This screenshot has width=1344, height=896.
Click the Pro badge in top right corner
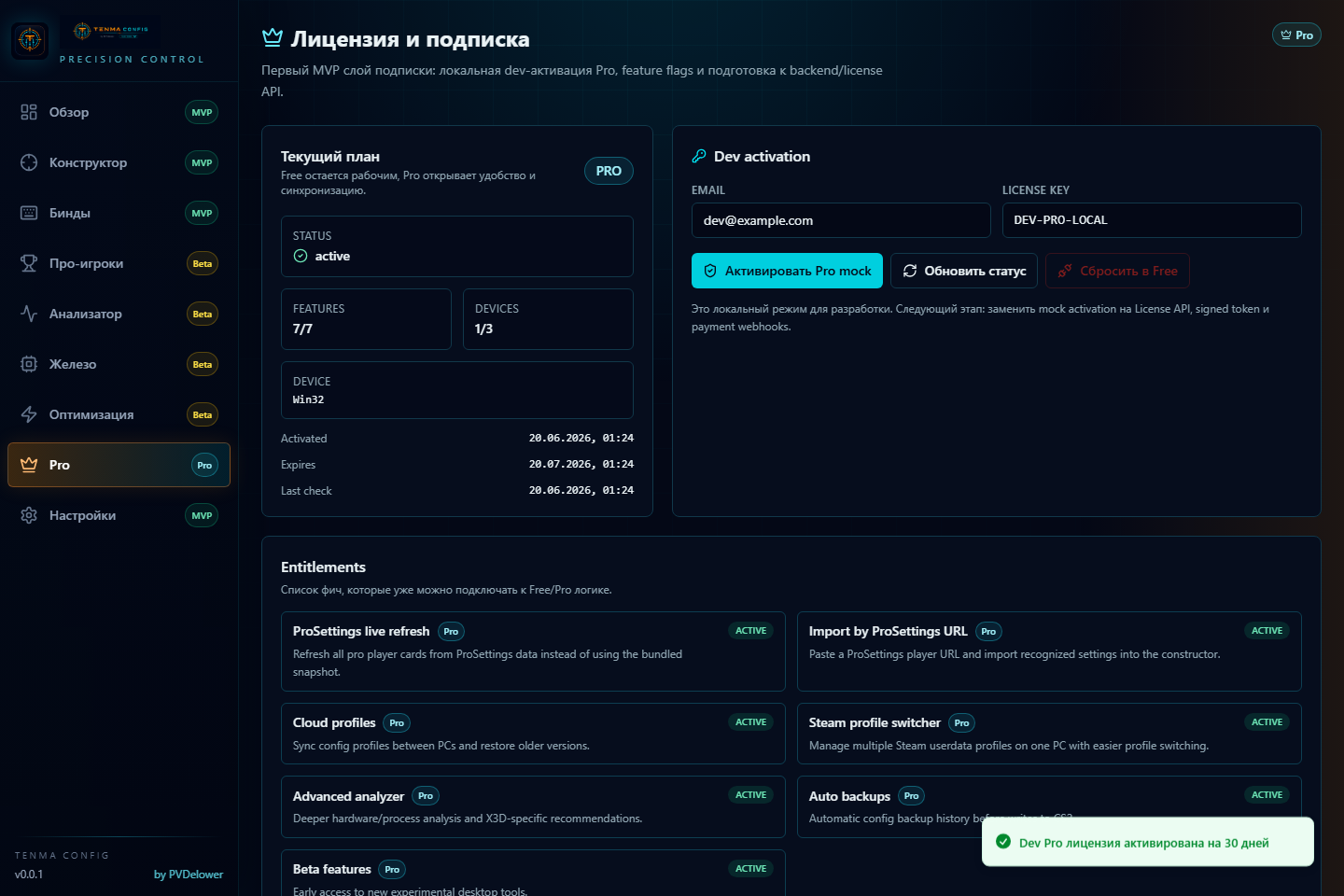pos(1296,35)
